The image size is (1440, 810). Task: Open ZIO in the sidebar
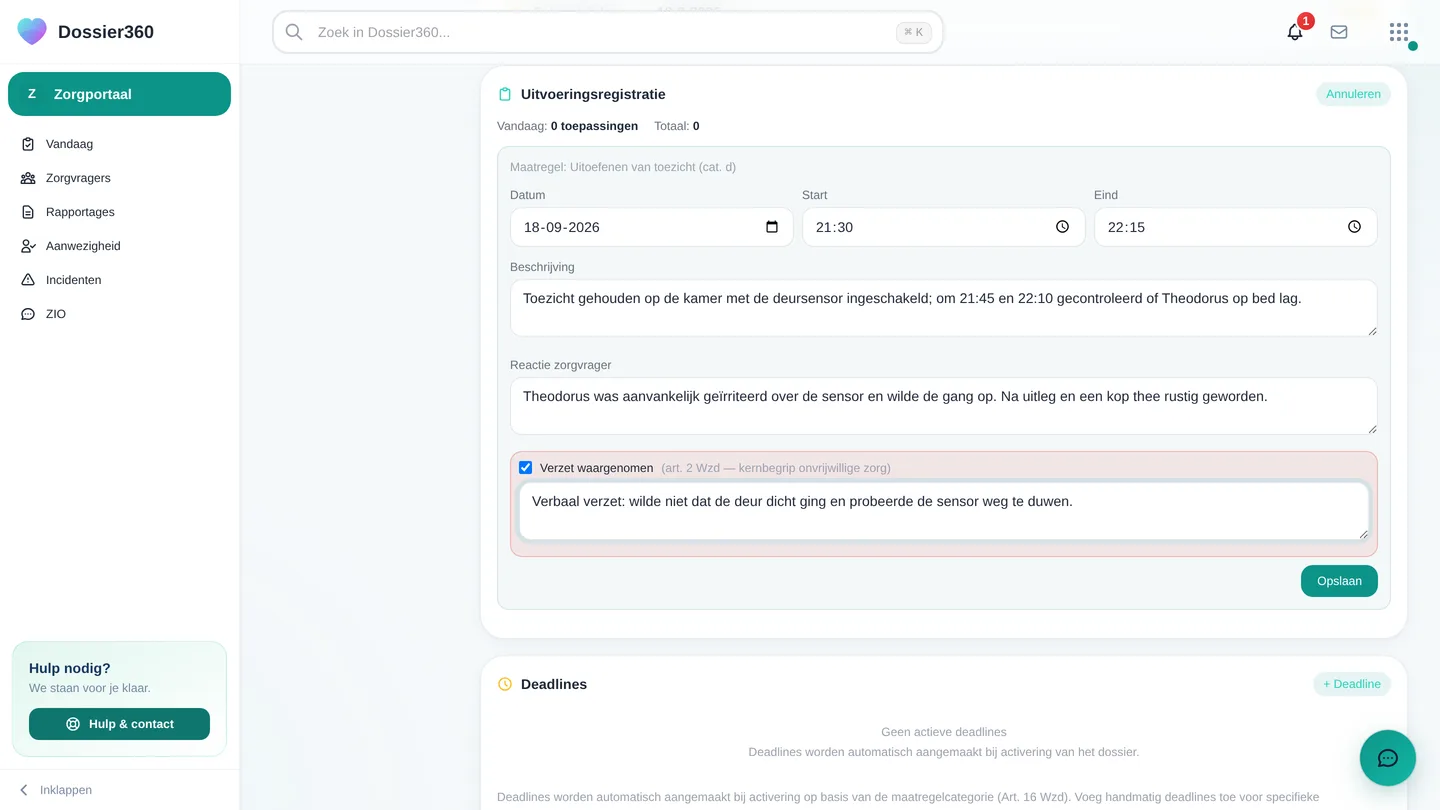pos(119,314)
